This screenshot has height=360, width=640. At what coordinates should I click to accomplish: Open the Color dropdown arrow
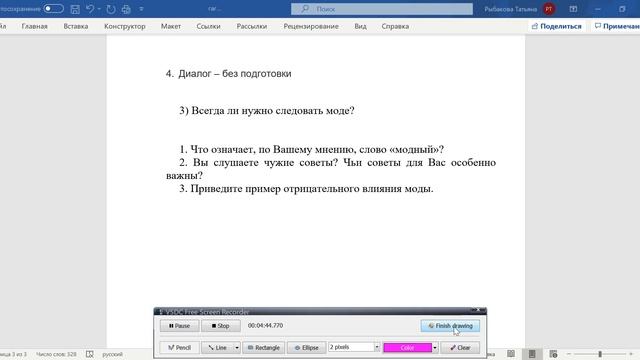point(435,347)
